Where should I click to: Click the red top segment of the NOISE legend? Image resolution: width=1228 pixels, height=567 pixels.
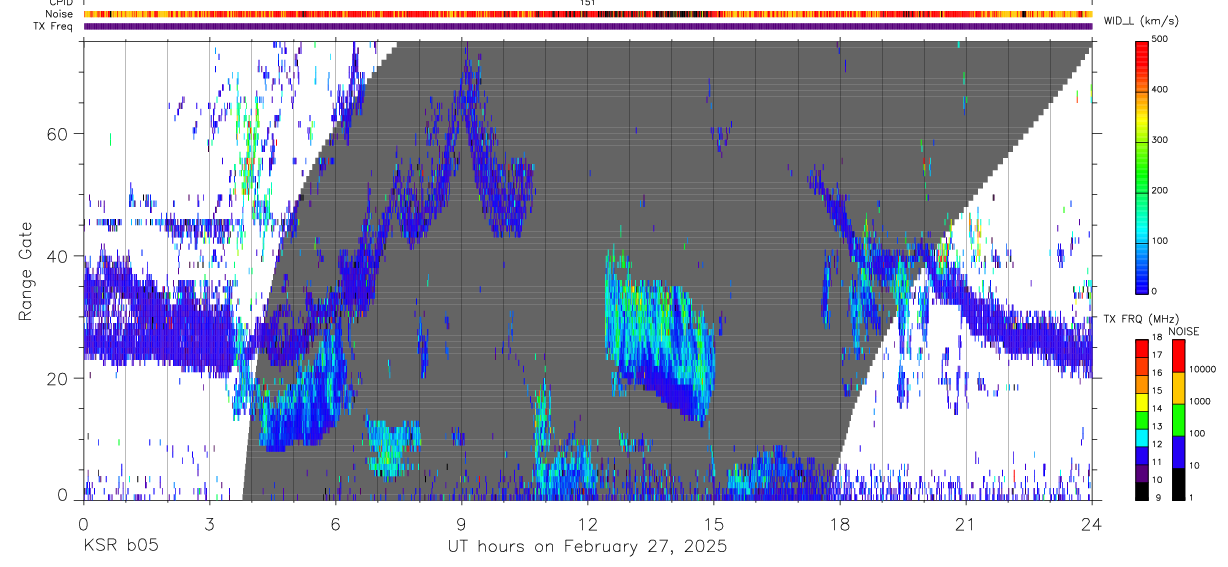[x=1179, y=356]
